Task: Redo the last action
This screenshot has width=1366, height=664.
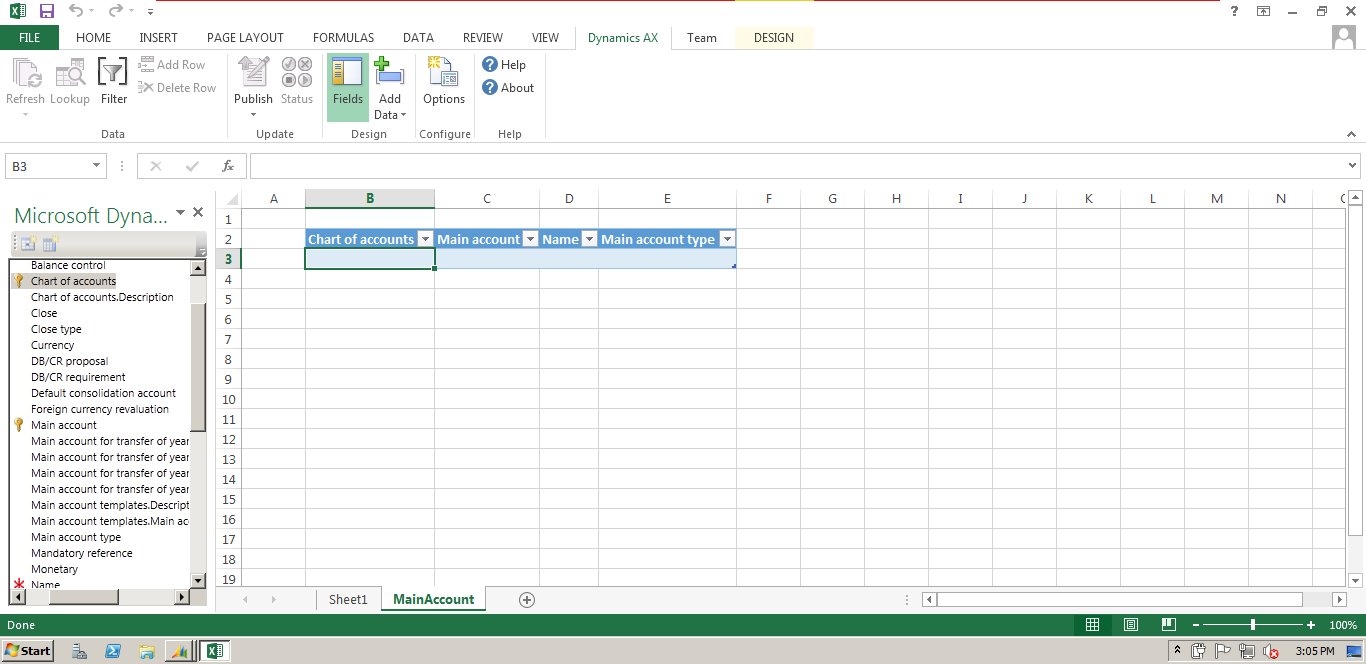Action: 115,11
